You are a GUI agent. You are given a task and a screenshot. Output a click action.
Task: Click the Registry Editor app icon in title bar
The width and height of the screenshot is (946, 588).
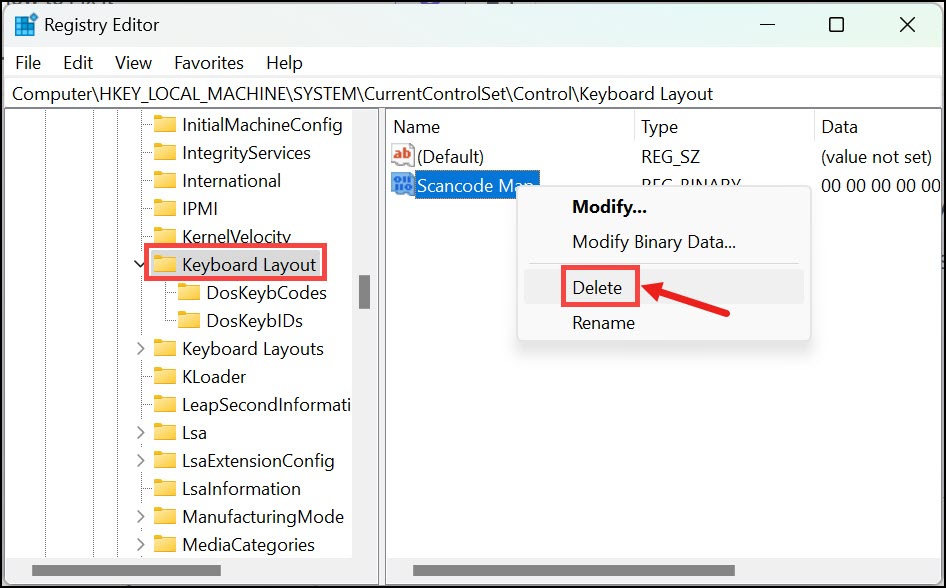pyautogui.click(x=25, y=25)
